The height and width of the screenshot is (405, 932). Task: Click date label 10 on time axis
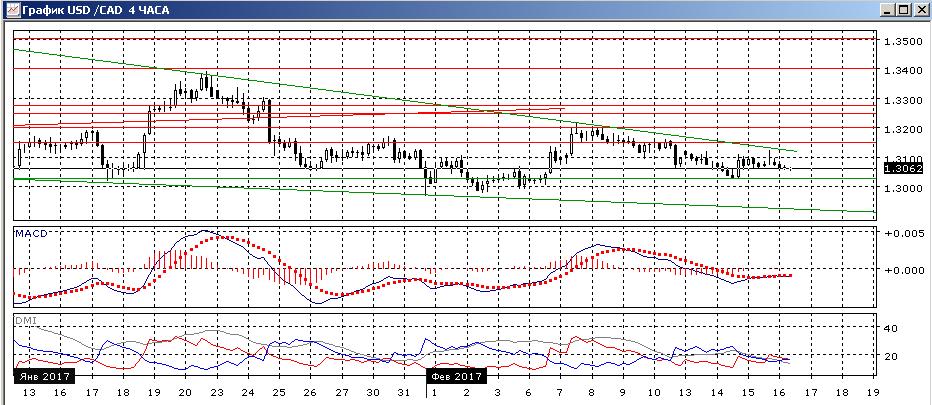tap(653, 393)
